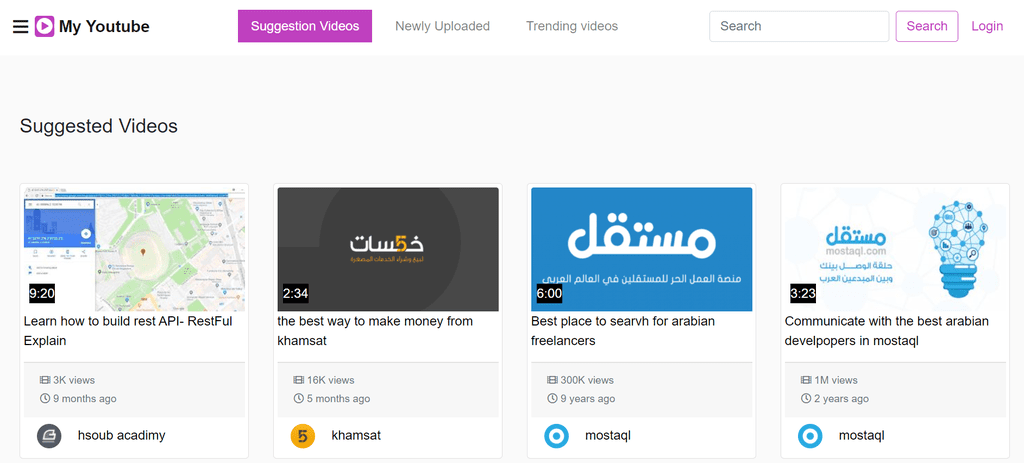Click the Search button
The height and width of the screenshot is (463, 1024).
(x=927, y=26)
